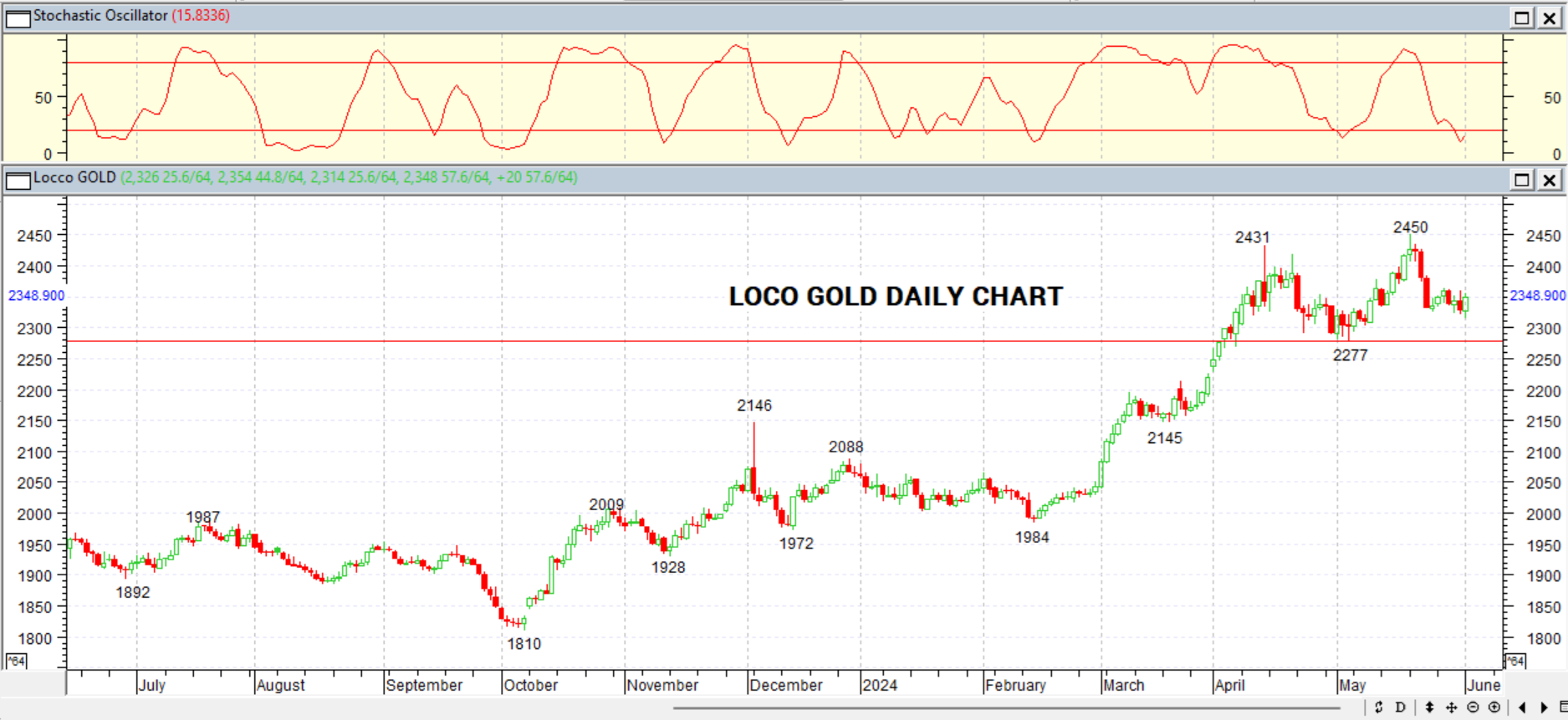Click the 1928 price label
This screenshot has height=720, width=1568.
668,568
